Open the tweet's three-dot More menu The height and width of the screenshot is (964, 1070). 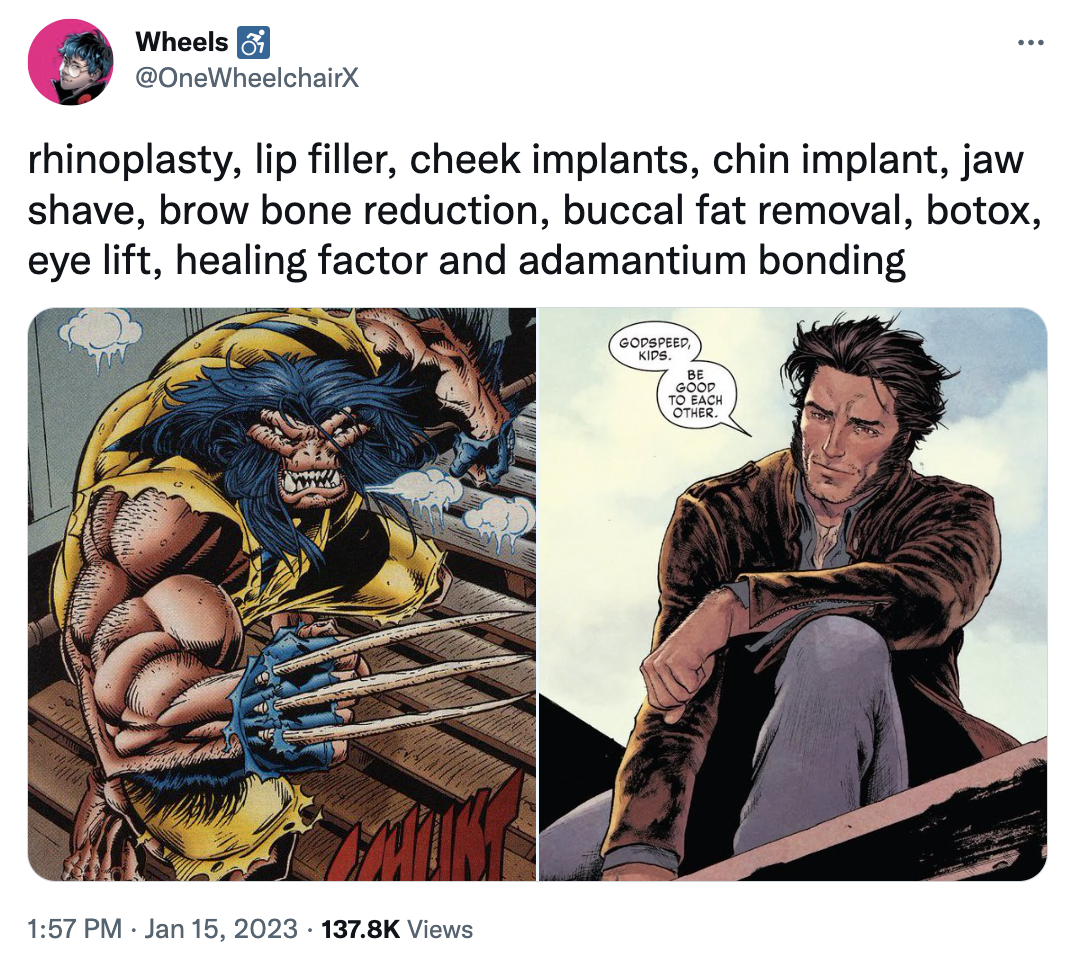1029,43
